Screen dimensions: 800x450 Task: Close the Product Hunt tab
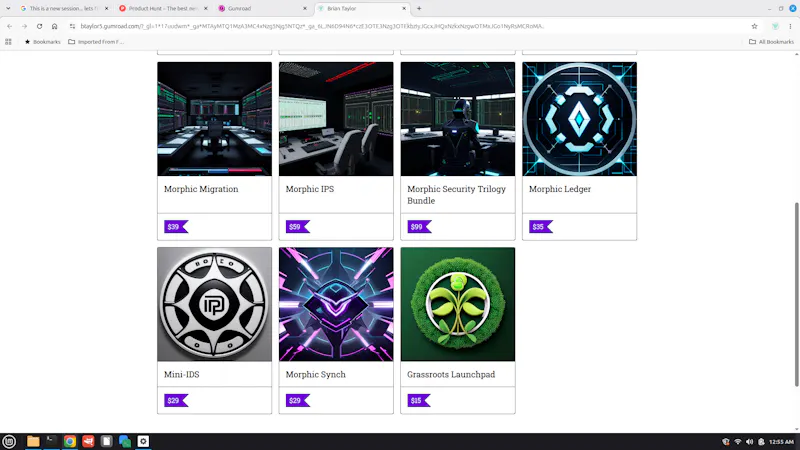pyautogui.click(x=206, y=8)
